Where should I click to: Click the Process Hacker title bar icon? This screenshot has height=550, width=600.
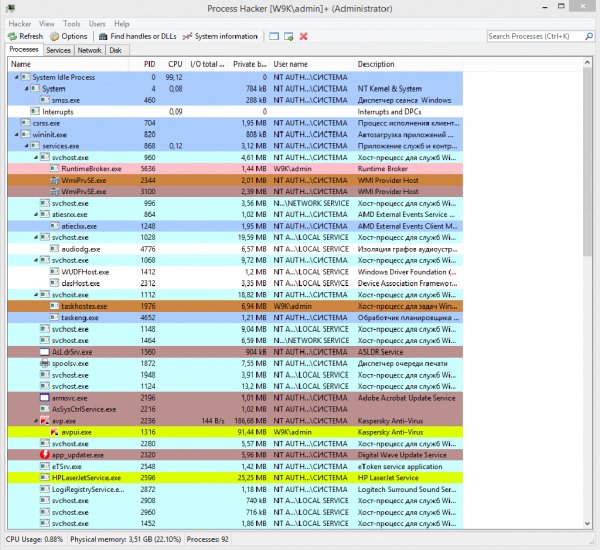(10, 8)
